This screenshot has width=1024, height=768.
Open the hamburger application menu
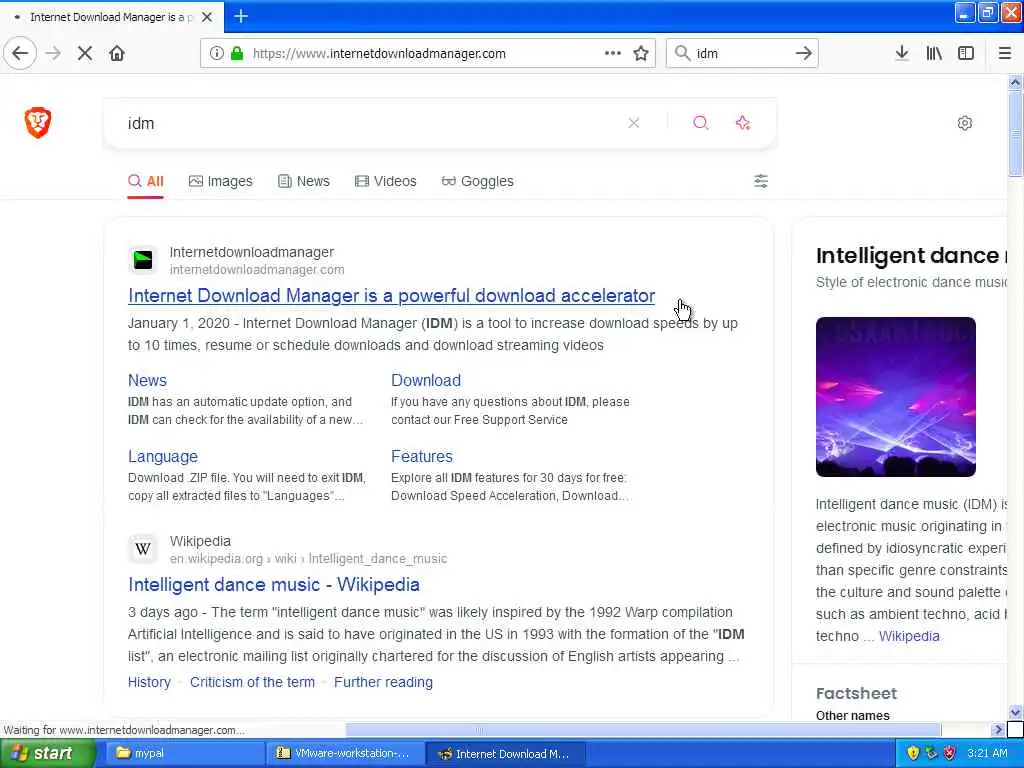click(1005, 53)
